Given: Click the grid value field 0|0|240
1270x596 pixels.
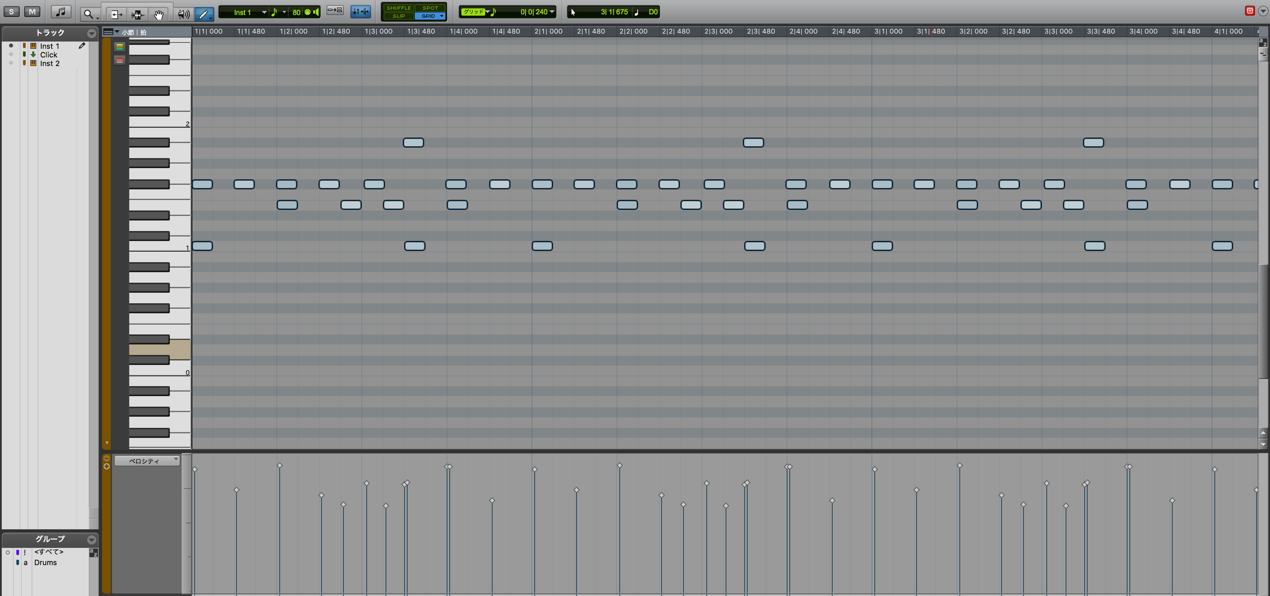Looking at the screenshot, I should point(533,12).
